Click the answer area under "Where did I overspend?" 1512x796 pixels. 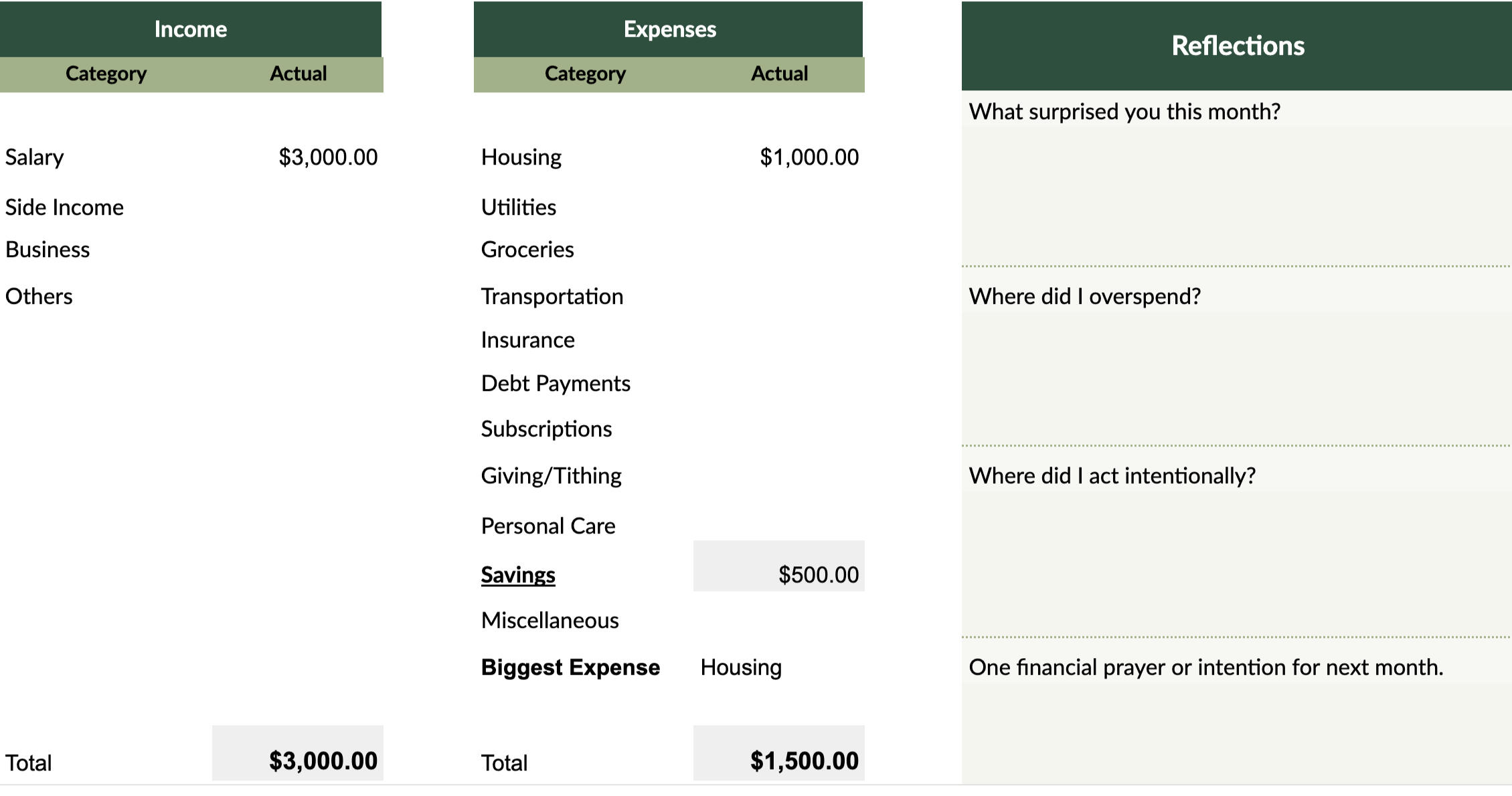pos(1236,378)
